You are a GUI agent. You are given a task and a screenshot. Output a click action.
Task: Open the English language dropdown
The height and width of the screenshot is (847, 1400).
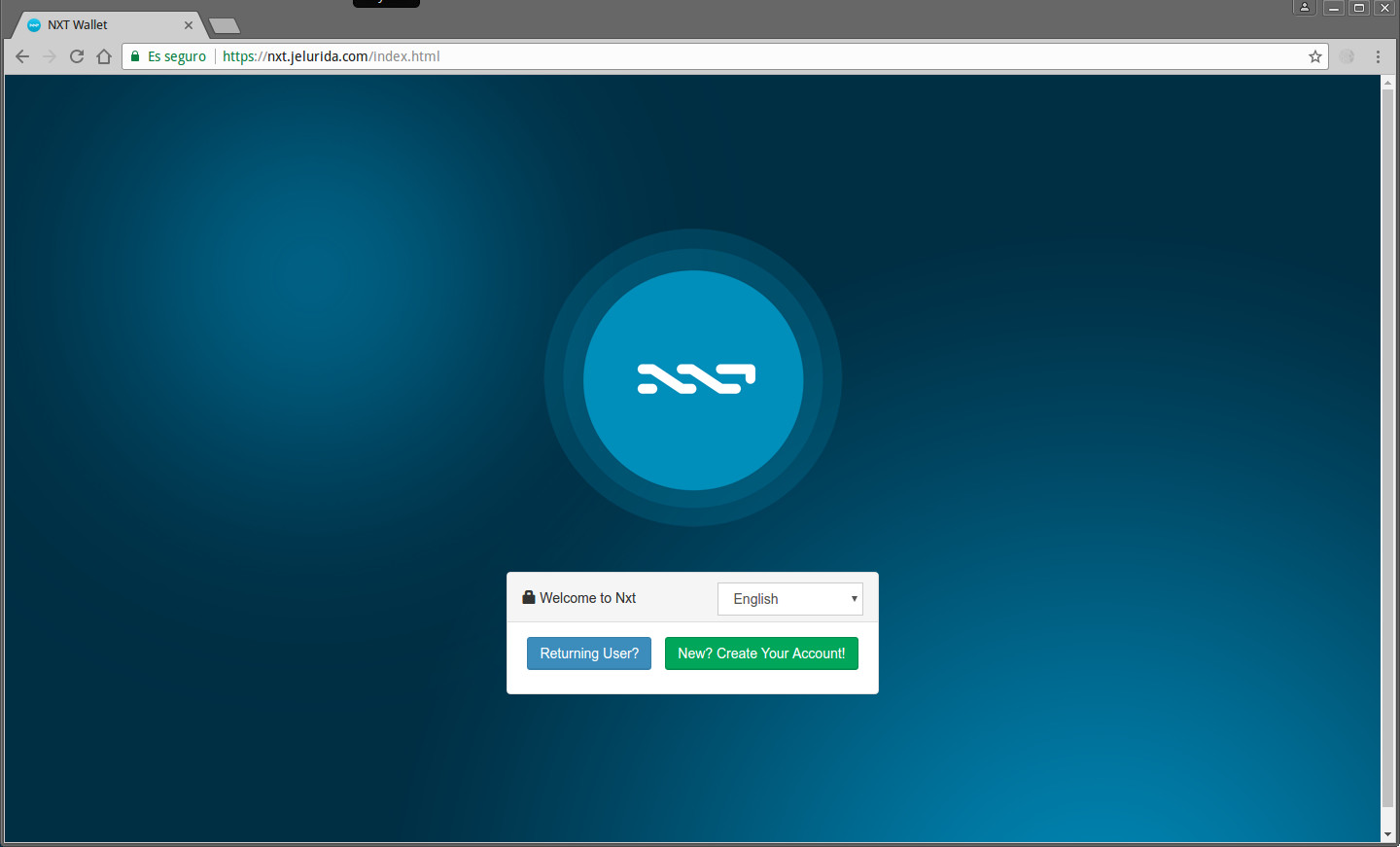[790, 599]
